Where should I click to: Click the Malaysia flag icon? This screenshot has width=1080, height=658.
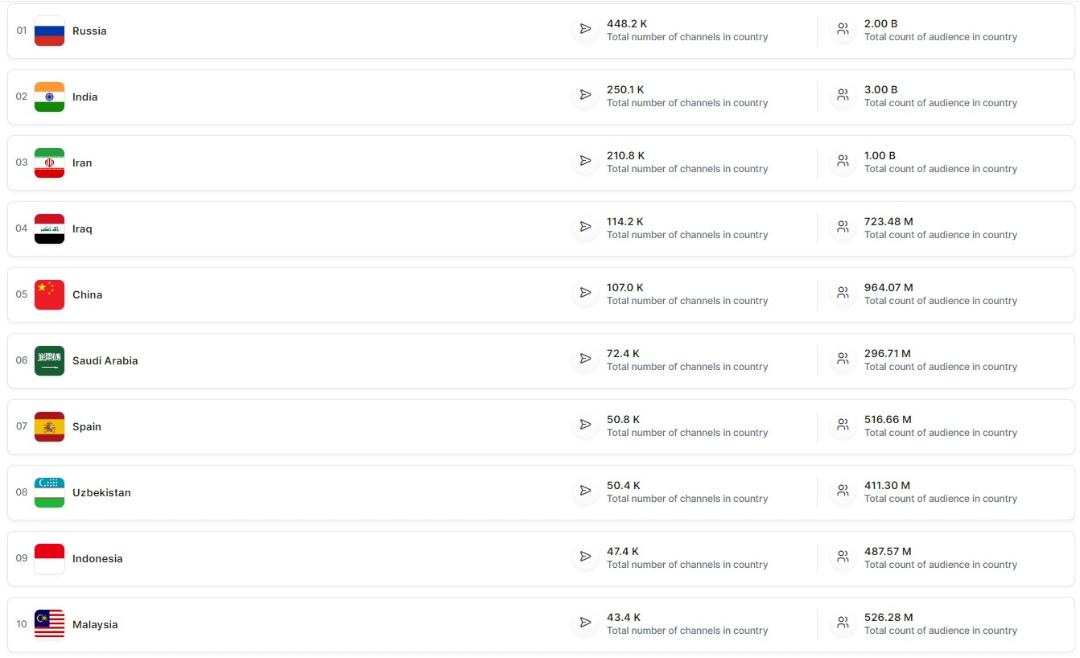click(49, 624)
